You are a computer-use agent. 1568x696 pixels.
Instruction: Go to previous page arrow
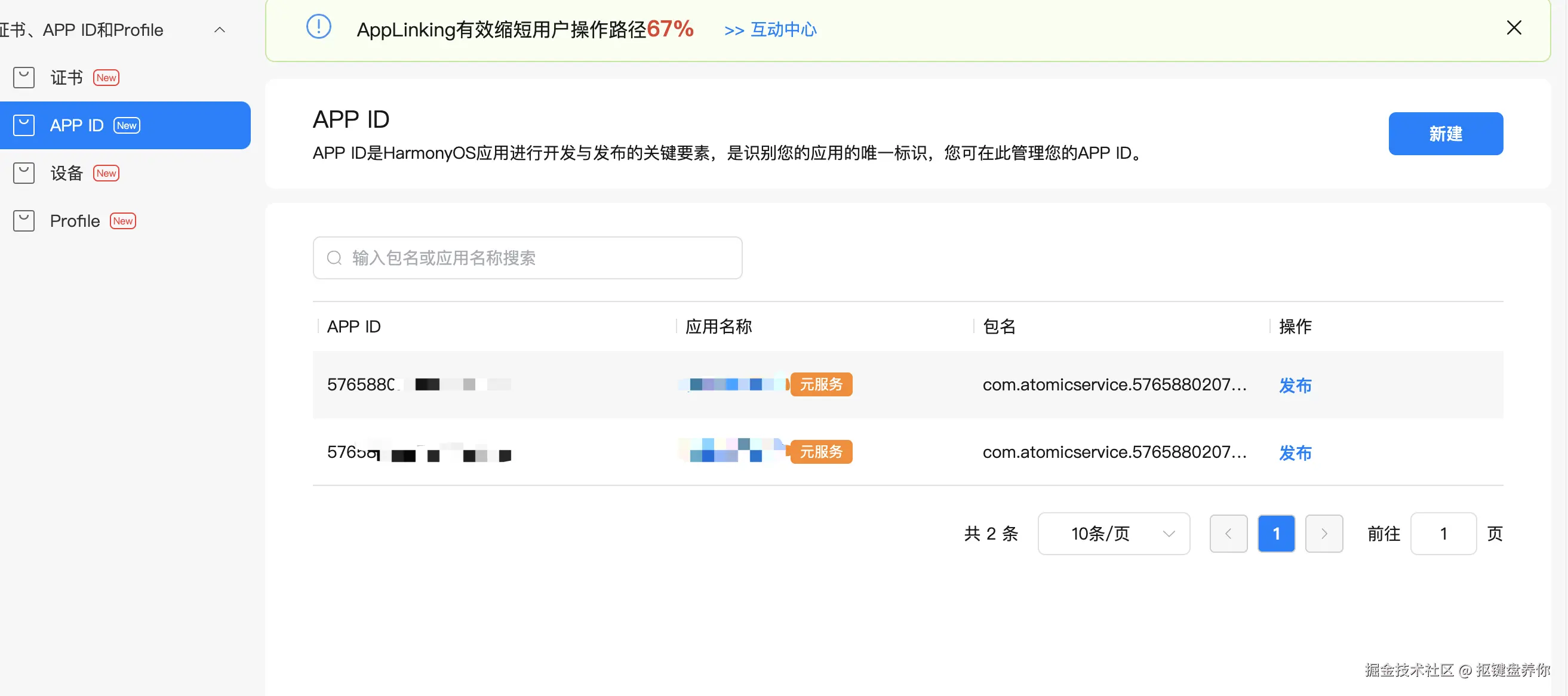[1228, 534]
